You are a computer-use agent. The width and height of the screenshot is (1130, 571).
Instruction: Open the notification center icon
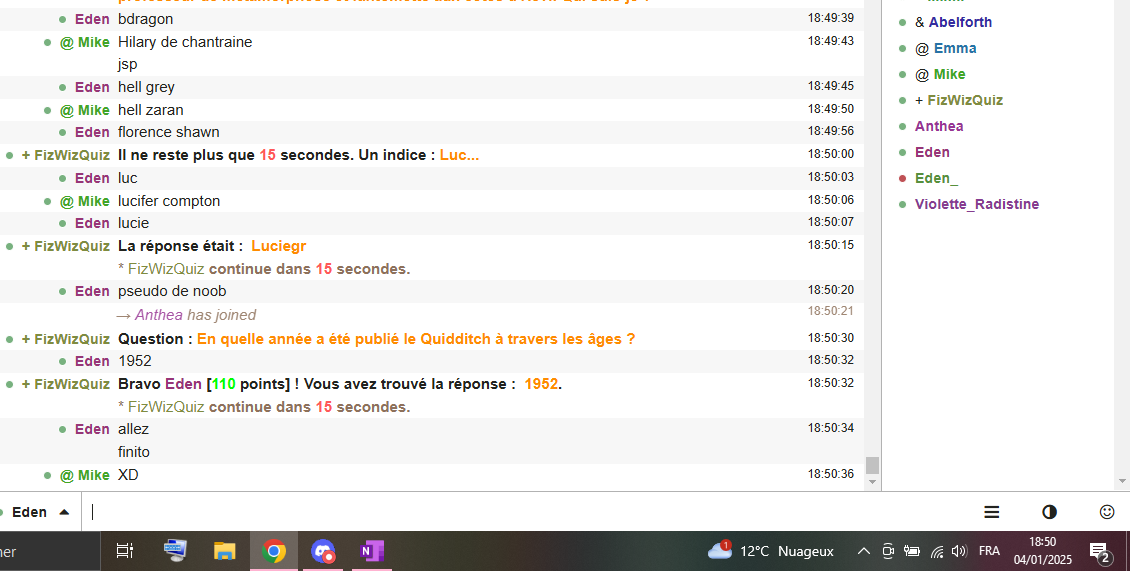click(x=1100, y=552)
